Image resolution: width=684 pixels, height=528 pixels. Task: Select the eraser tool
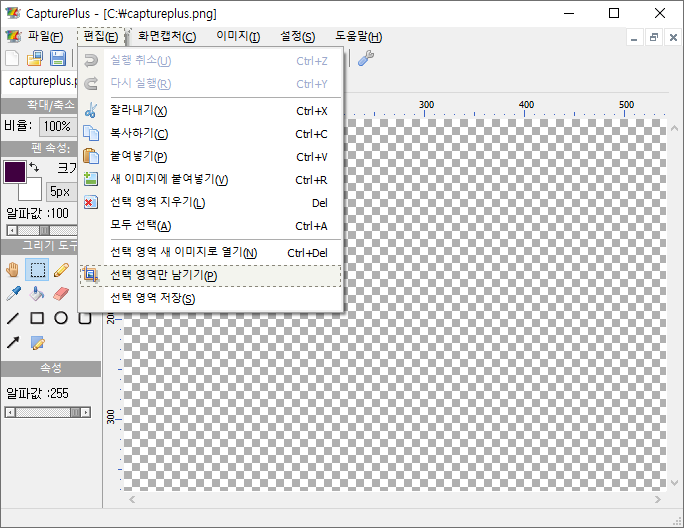click(61, 294)
